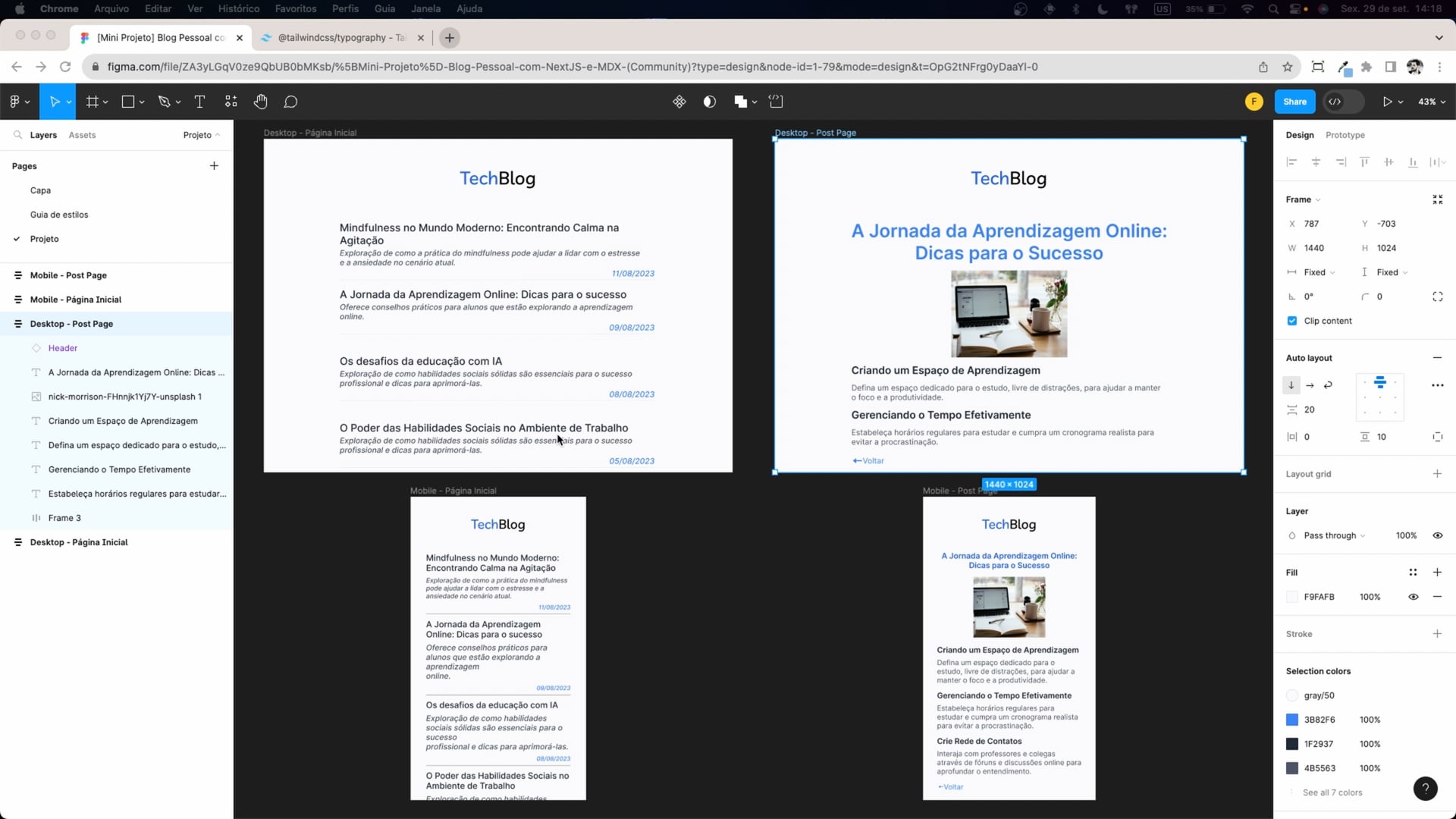Select the Comment tool

[290, 102]
